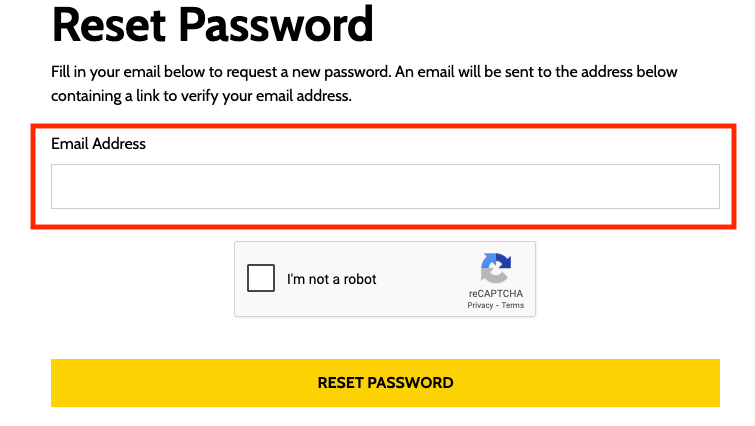Screen dimensions: 755x426
Task: Click the Fill in your email instruction line
Action: pyautogui.click(x=364, y=72)
